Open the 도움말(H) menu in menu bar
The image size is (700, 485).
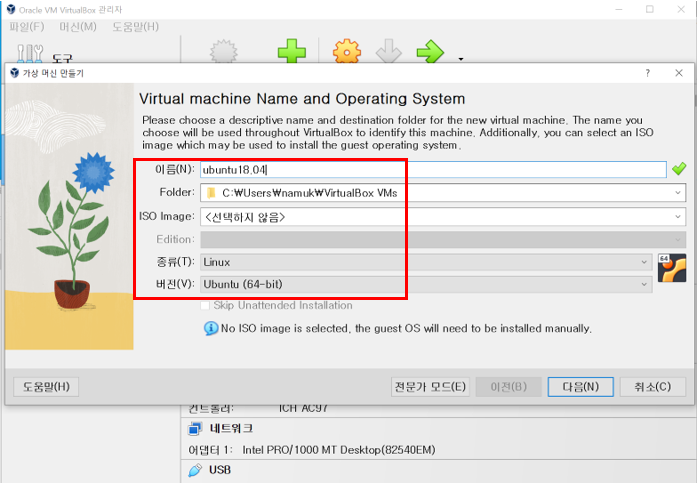135,27
